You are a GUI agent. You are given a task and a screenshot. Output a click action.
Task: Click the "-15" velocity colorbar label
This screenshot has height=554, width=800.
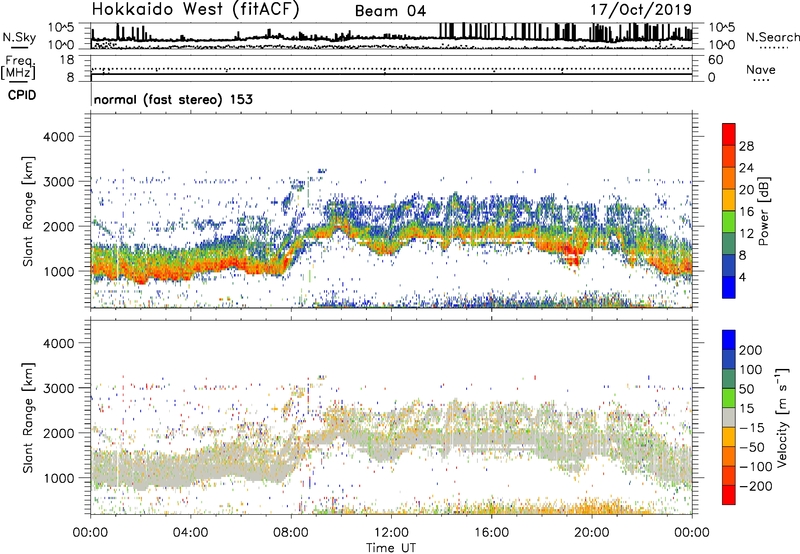[x=752, y=427]
